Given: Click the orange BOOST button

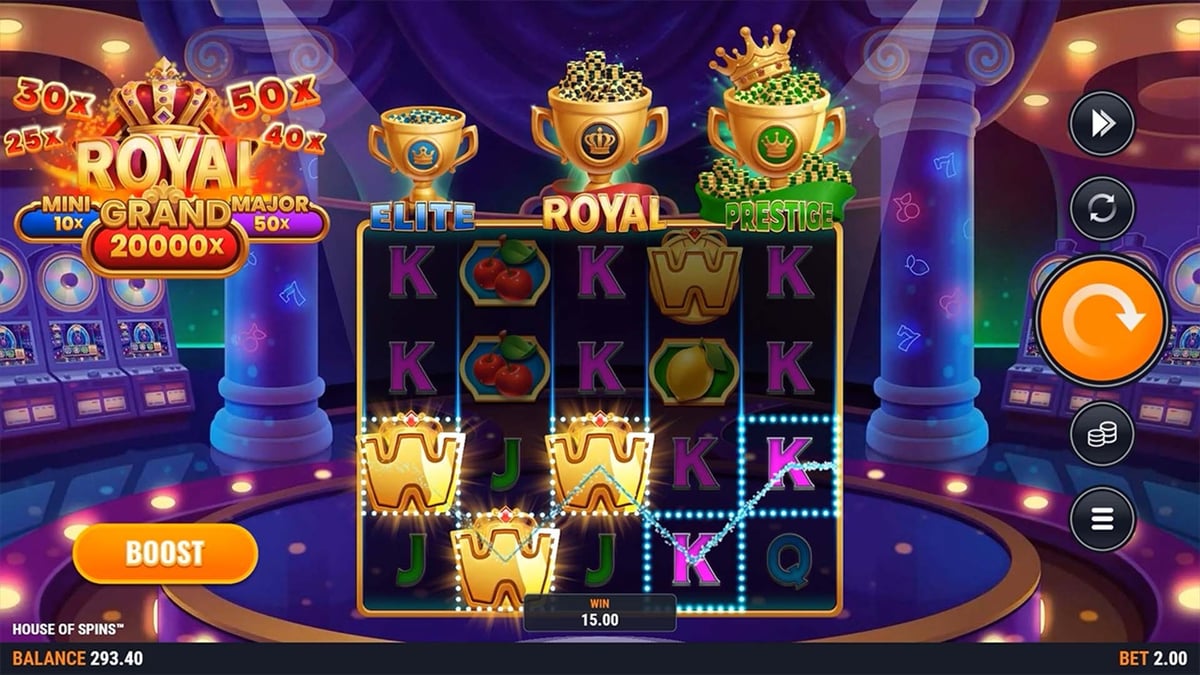Looking at the screenshot, I should point(165,553).
